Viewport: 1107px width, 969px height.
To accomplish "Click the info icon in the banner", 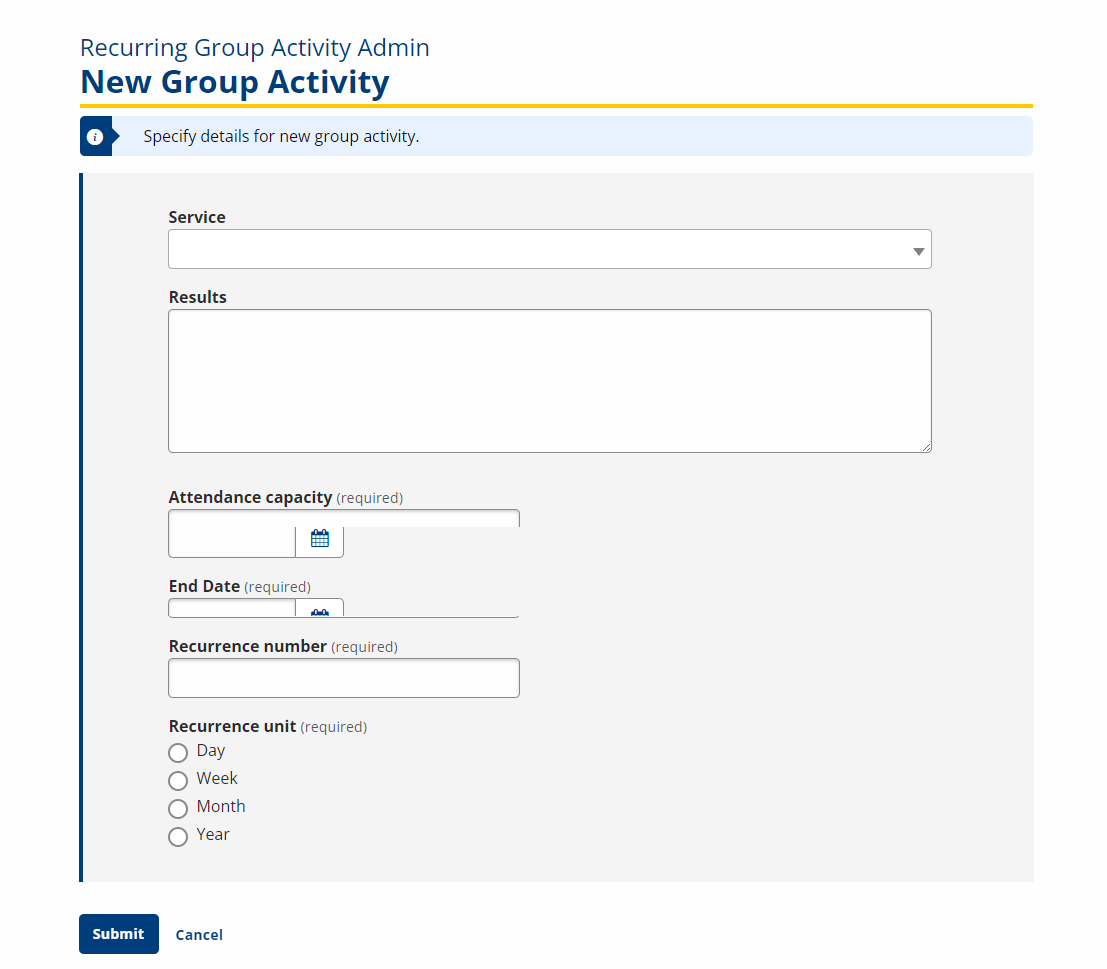I will click(x=95, y=137).
